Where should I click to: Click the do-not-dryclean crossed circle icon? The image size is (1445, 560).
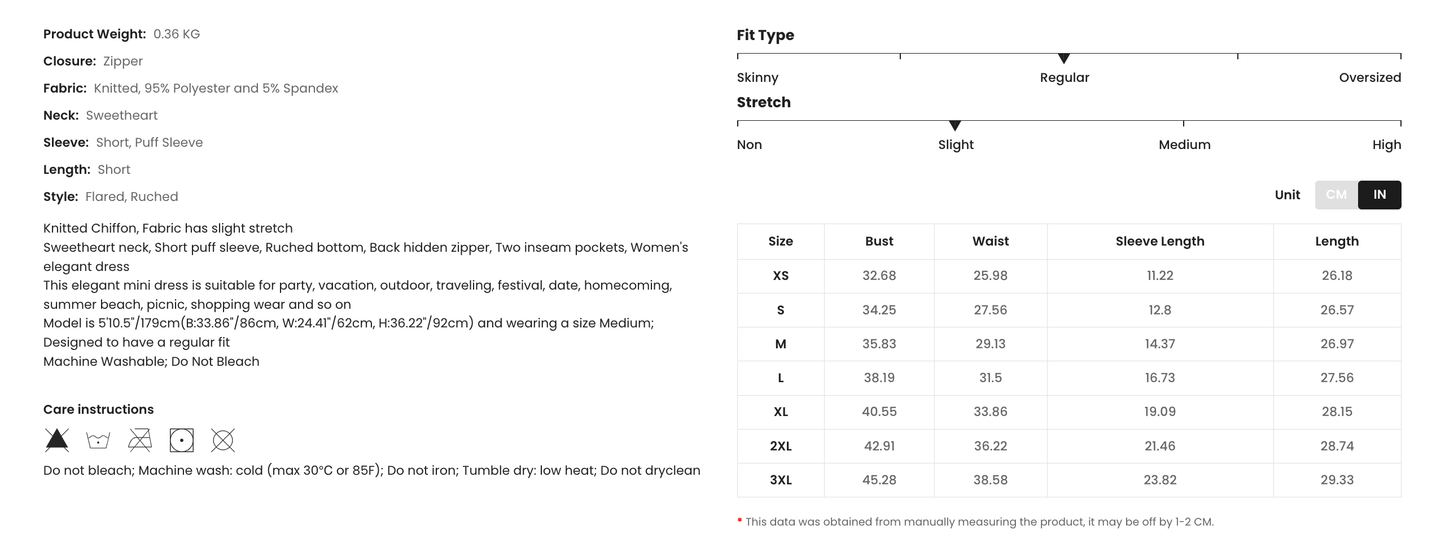coord(223,440)
